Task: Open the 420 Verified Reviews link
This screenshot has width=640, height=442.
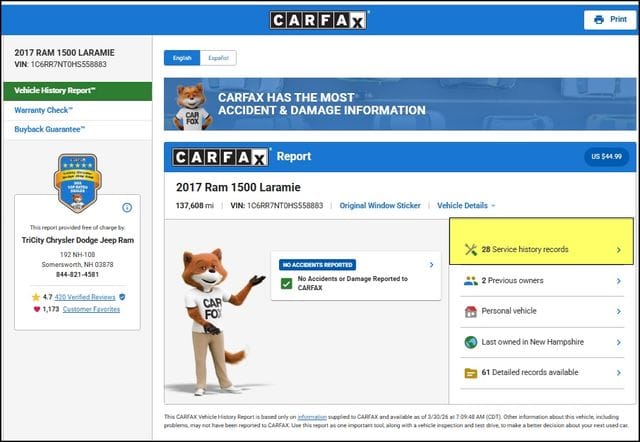Action: (83, 297)
